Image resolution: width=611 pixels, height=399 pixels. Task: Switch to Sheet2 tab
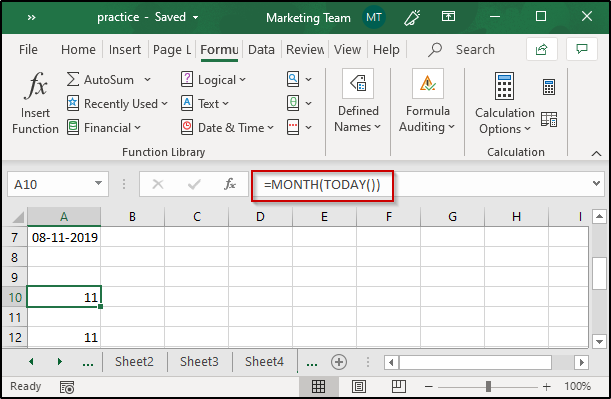[x=134, y=362]
